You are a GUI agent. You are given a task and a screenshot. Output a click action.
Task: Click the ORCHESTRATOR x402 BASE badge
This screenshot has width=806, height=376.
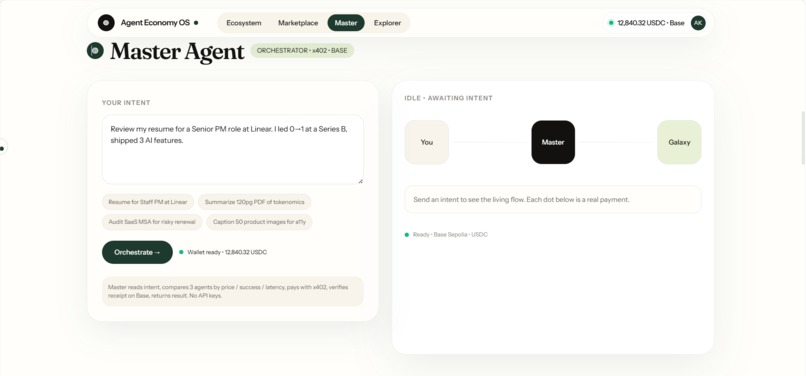click(x=302, y=51)
